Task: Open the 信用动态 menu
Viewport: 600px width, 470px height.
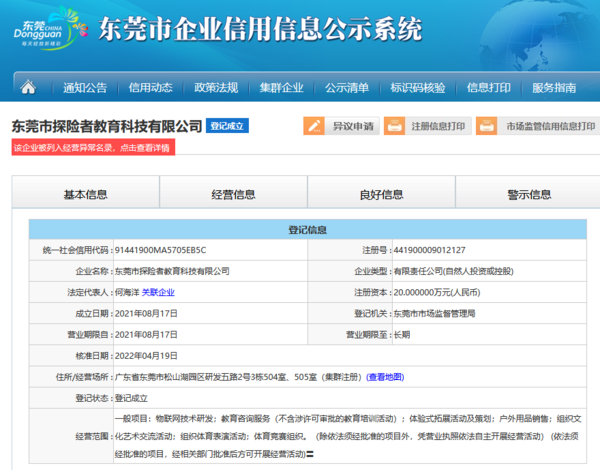Action: (x=150, y=88)
